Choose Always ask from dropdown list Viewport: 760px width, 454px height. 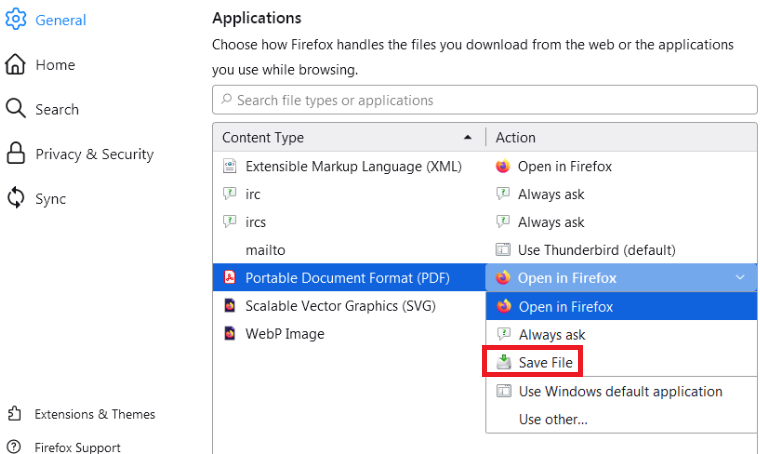621,334
